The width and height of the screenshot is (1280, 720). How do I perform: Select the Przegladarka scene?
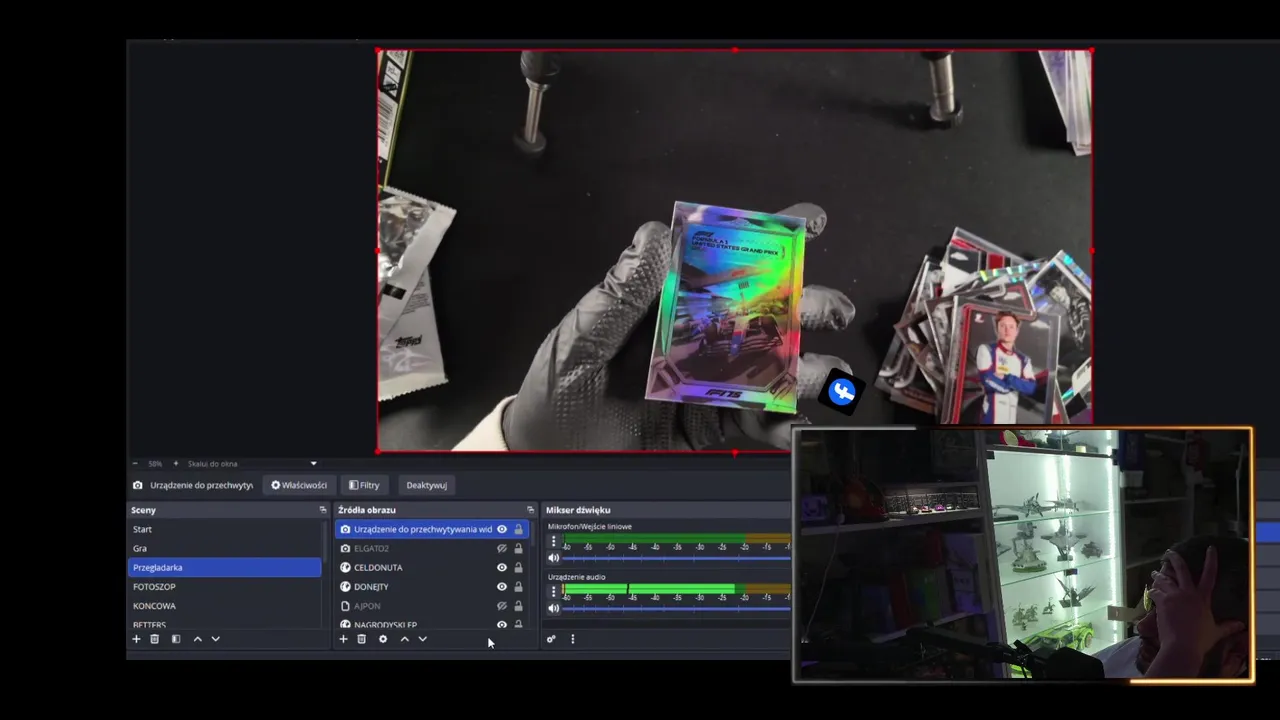[225, 567]
